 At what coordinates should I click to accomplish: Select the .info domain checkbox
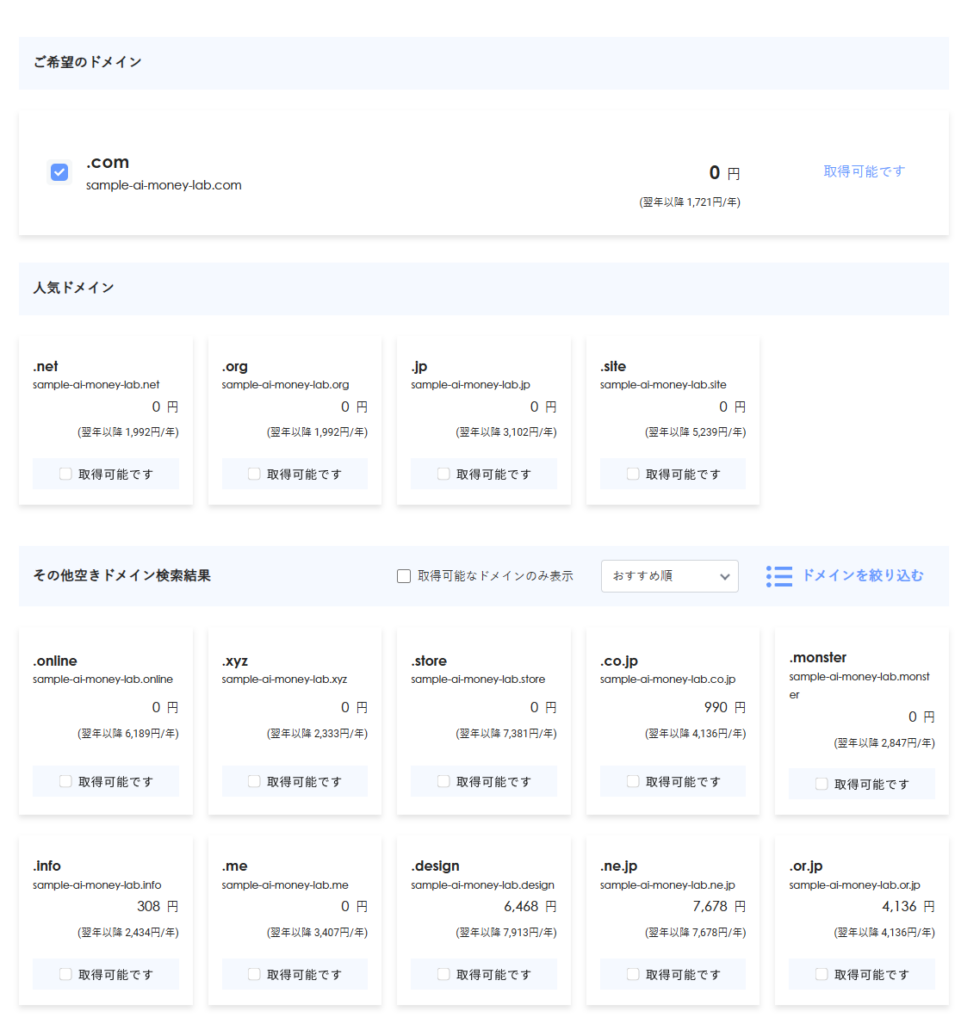[x=66, y=974]
